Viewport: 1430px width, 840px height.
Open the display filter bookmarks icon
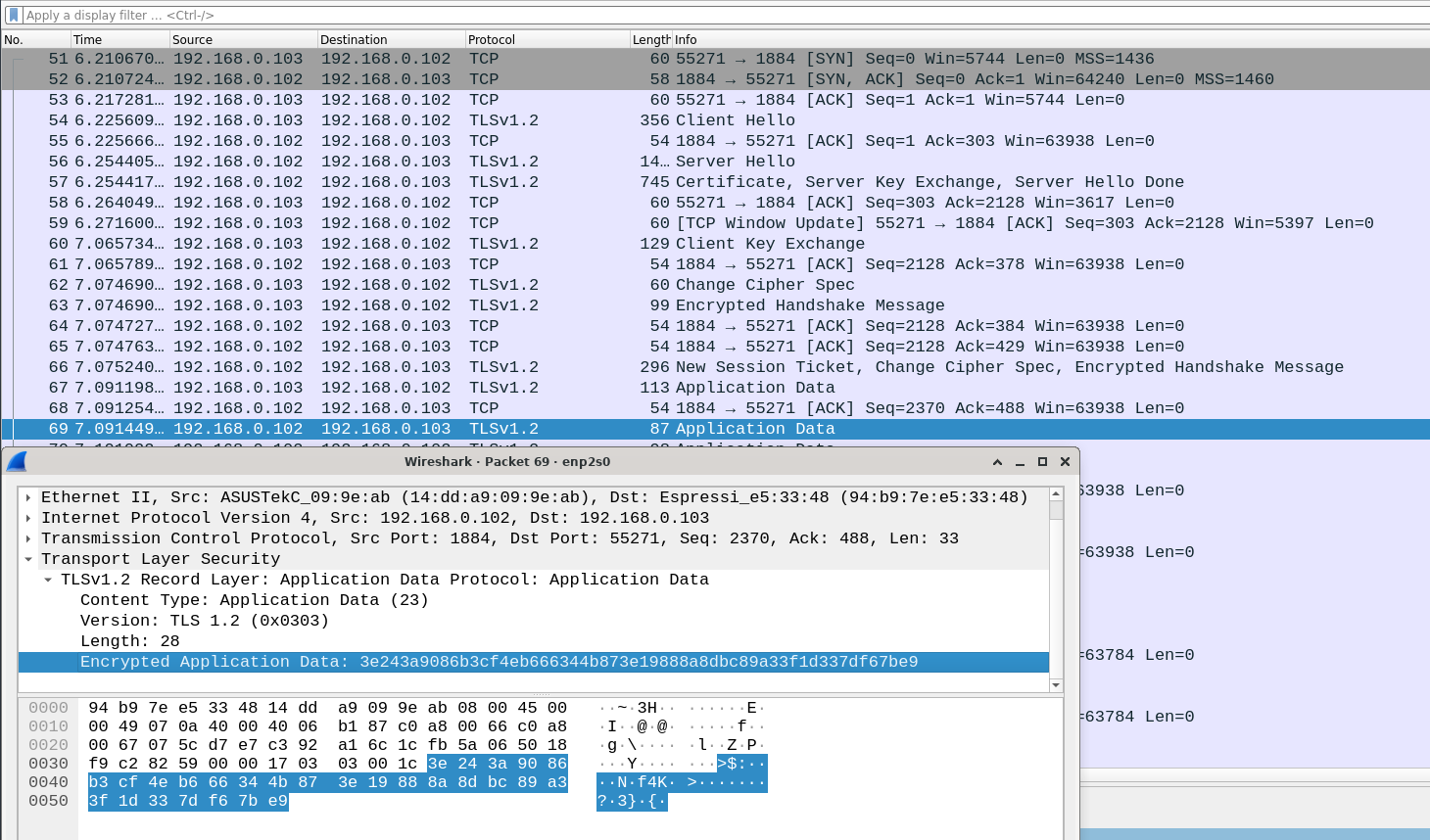click(13, 15)
